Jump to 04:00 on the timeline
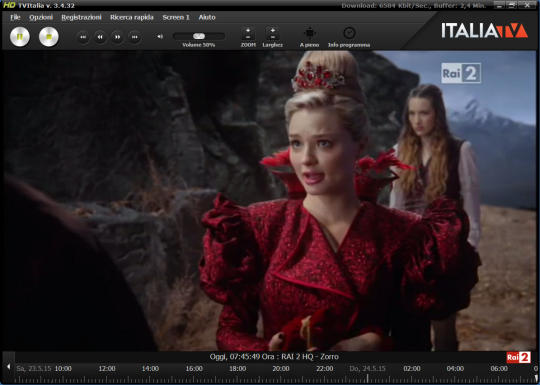Image resolution: width=540 pixels, height=385 pixels. pyautogui.click(x=455, y=368)
